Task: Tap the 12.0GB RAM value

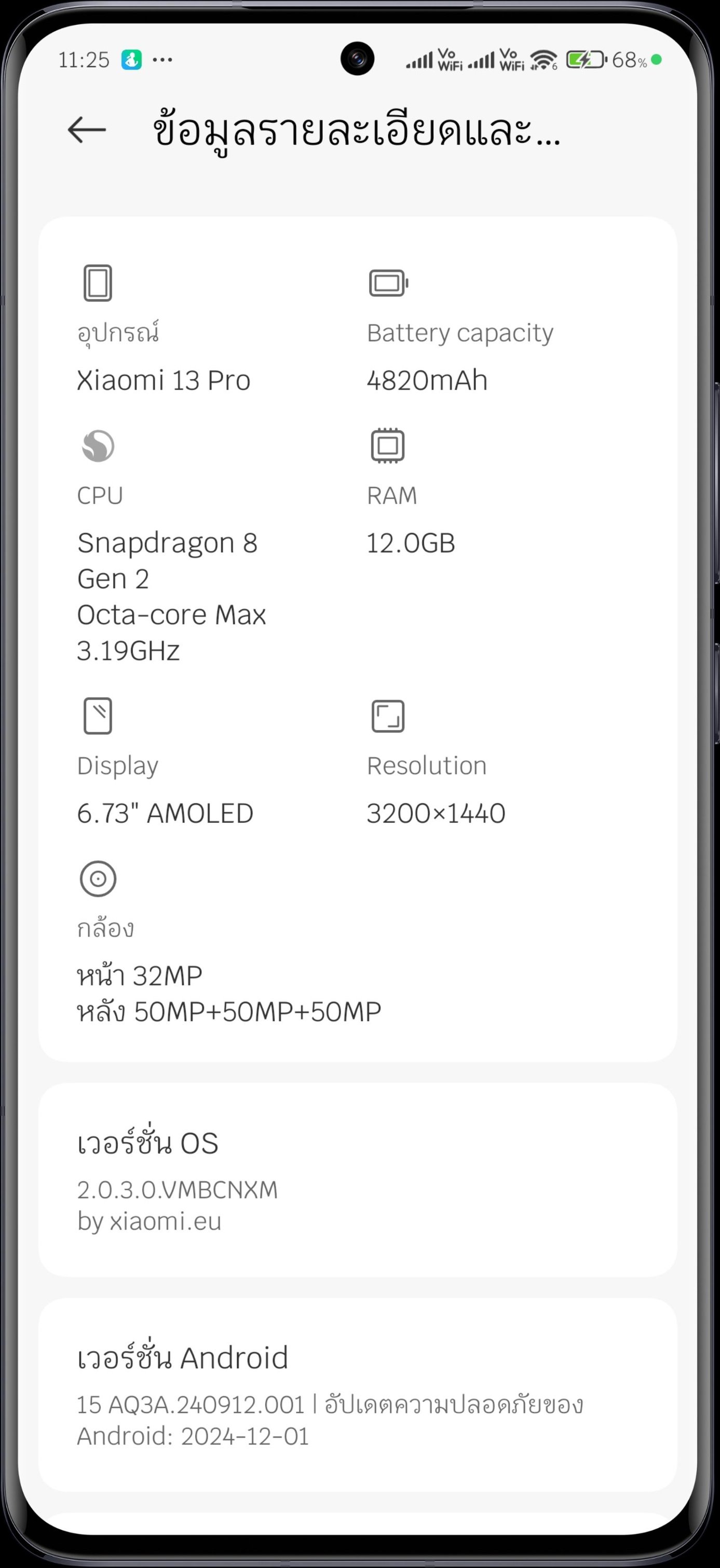Action: [411, 543]
